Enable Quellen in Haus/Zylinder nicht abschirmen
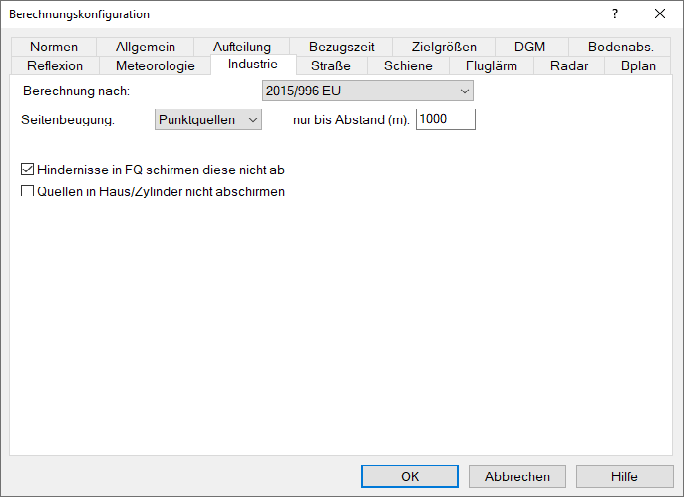This screenshot has height=497, width=684. click(x=27, y=191)
